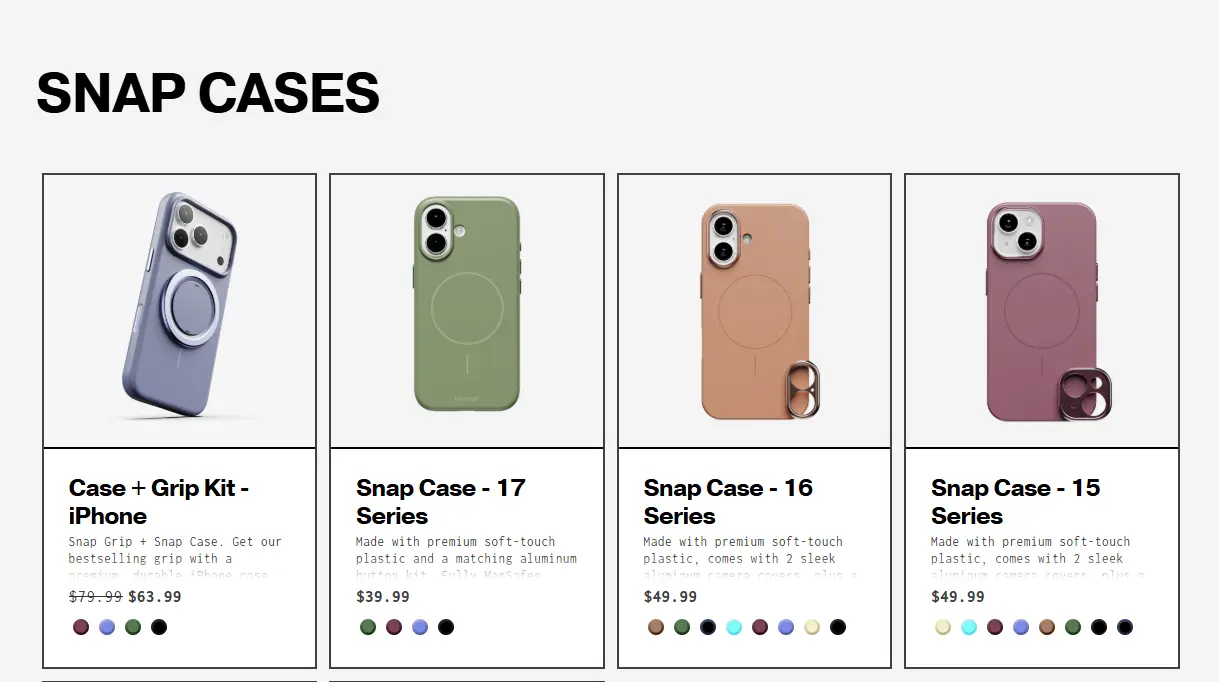The image size is (1219, 682).
Task: Select the green swatch on Snap Case 15 Series
Action: [1072, 627]
